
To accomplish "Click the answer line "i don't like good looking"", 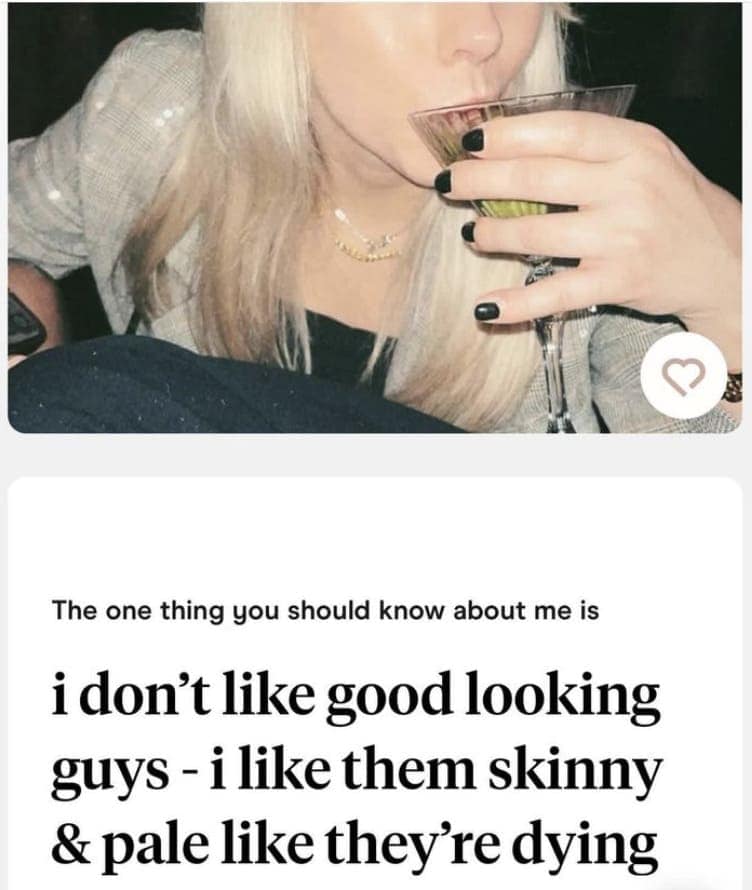I will (x=355, y=696).
